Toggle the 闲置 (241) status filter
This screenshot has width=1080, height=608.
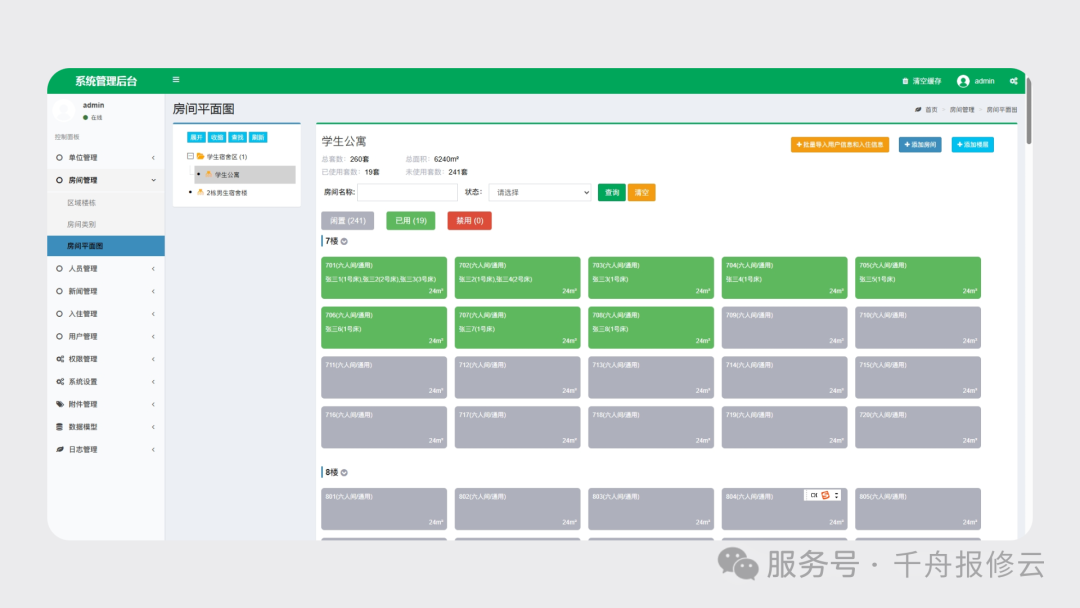point(347,221)
